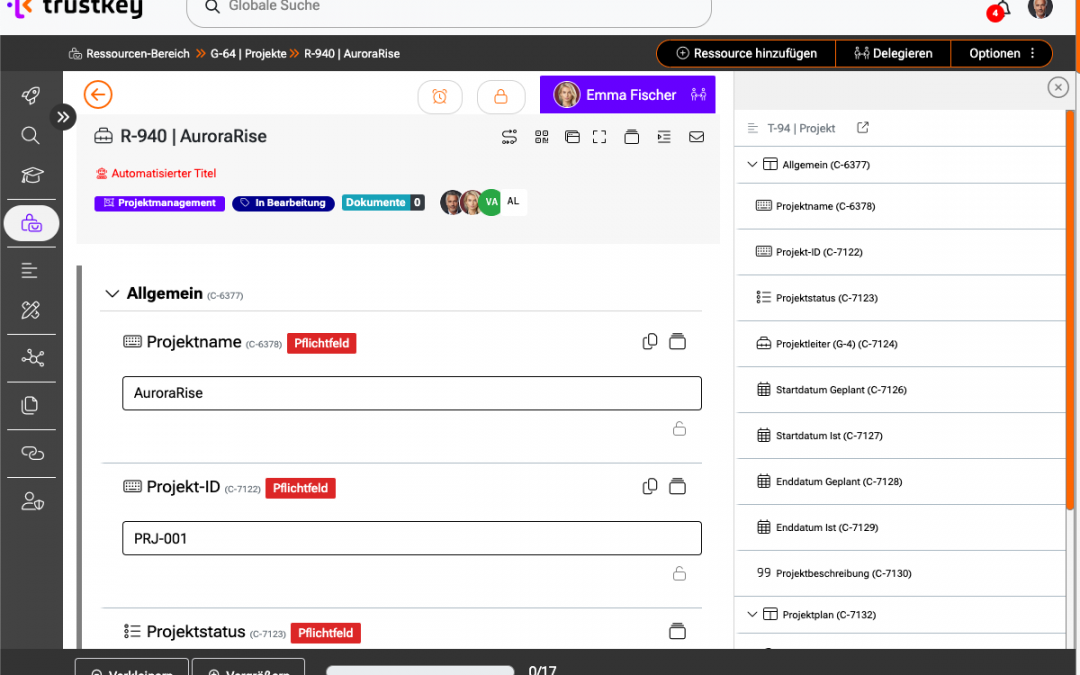Select Startdatum Geplant (C-7126) in the tree

(840, 390)
